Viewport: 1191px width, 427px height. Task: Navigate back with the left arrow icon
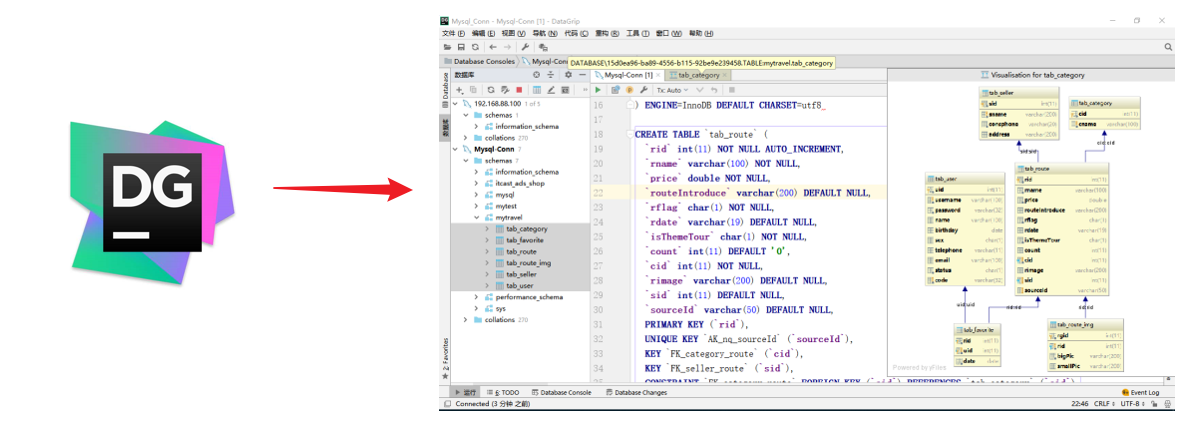click(x=493, y=47)
